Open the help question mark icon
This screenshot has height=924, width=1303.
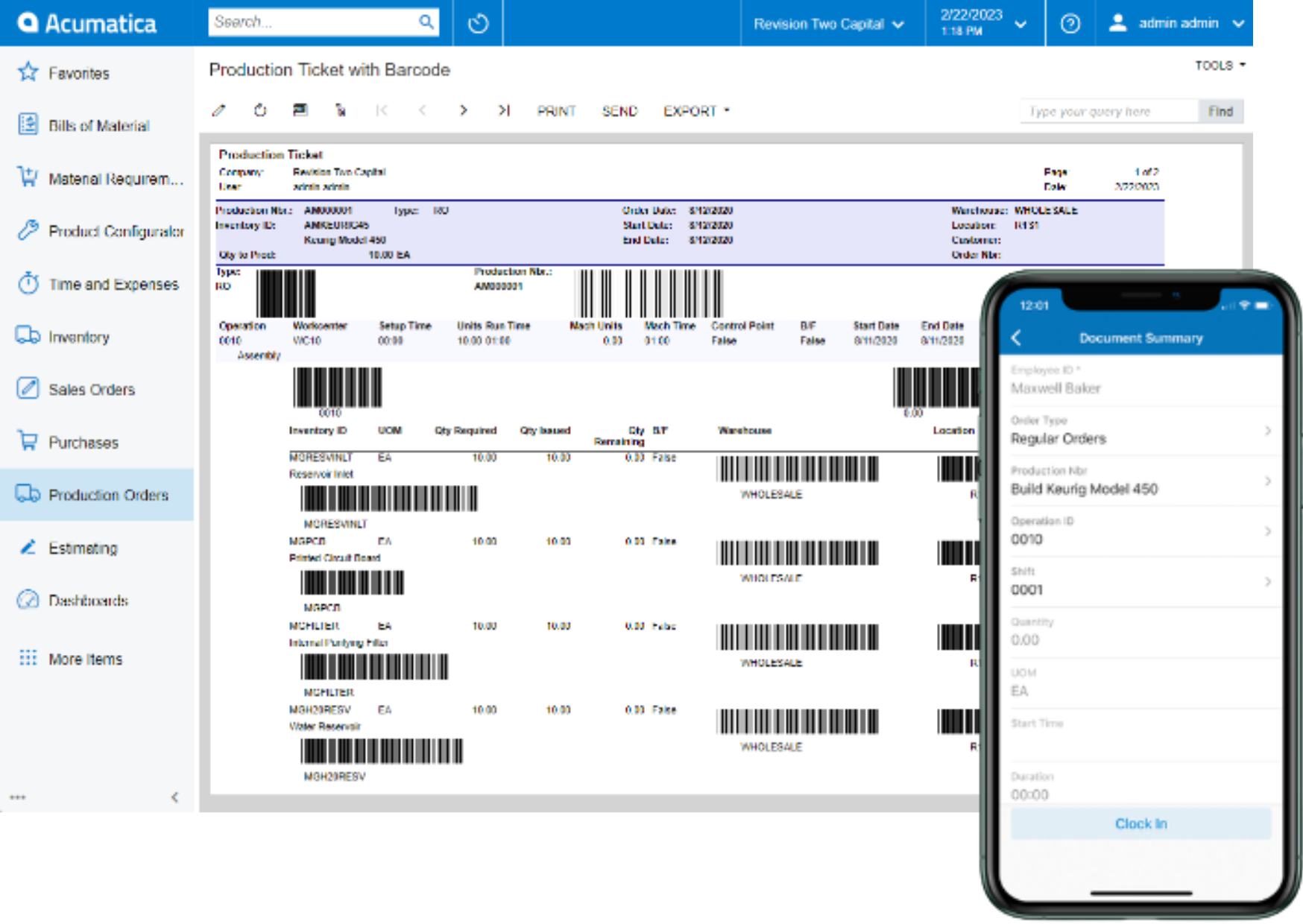click(1070, 24)
